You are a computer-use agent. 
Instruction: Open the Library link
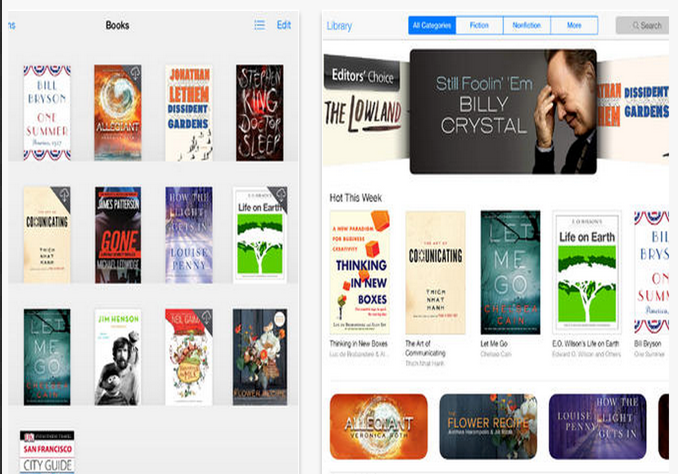point(339,26)
